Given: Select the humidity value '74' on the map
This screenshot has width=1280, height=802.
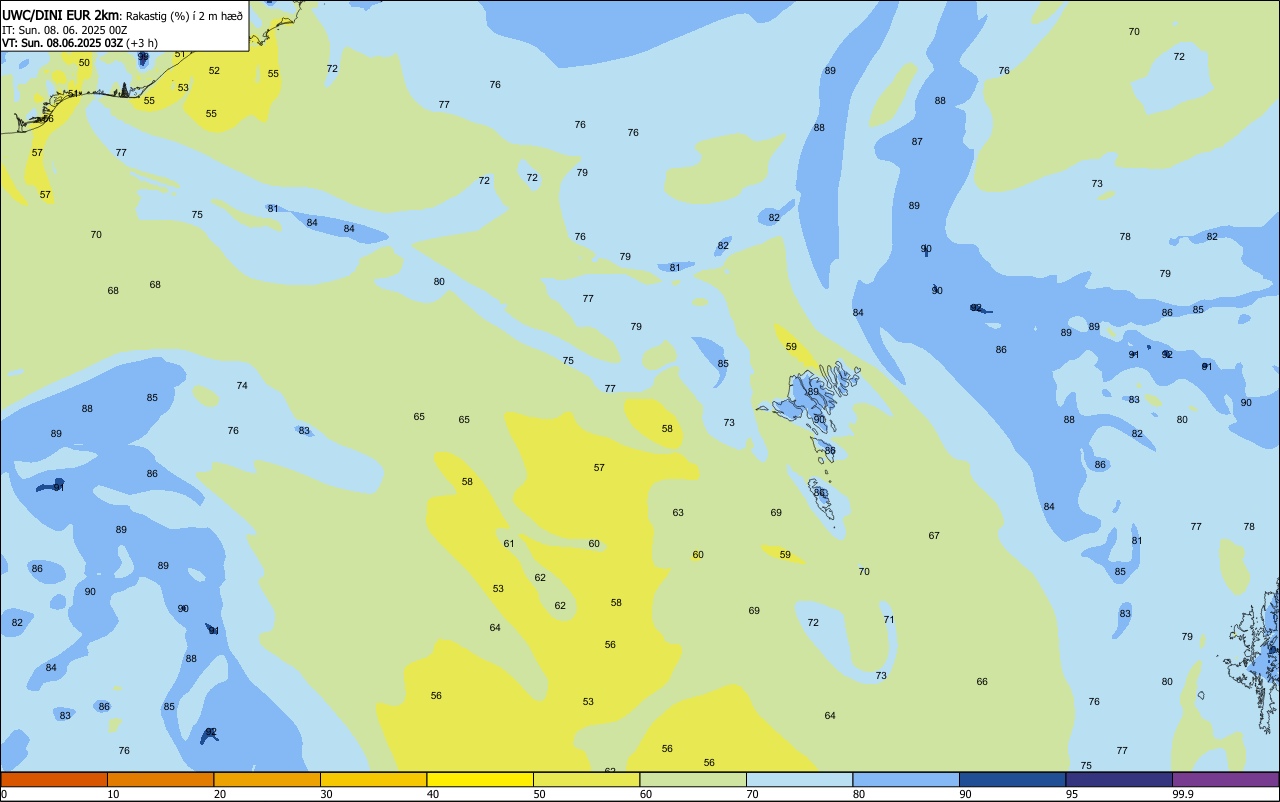Looking at the screenshot, I should tap(242, 386).
